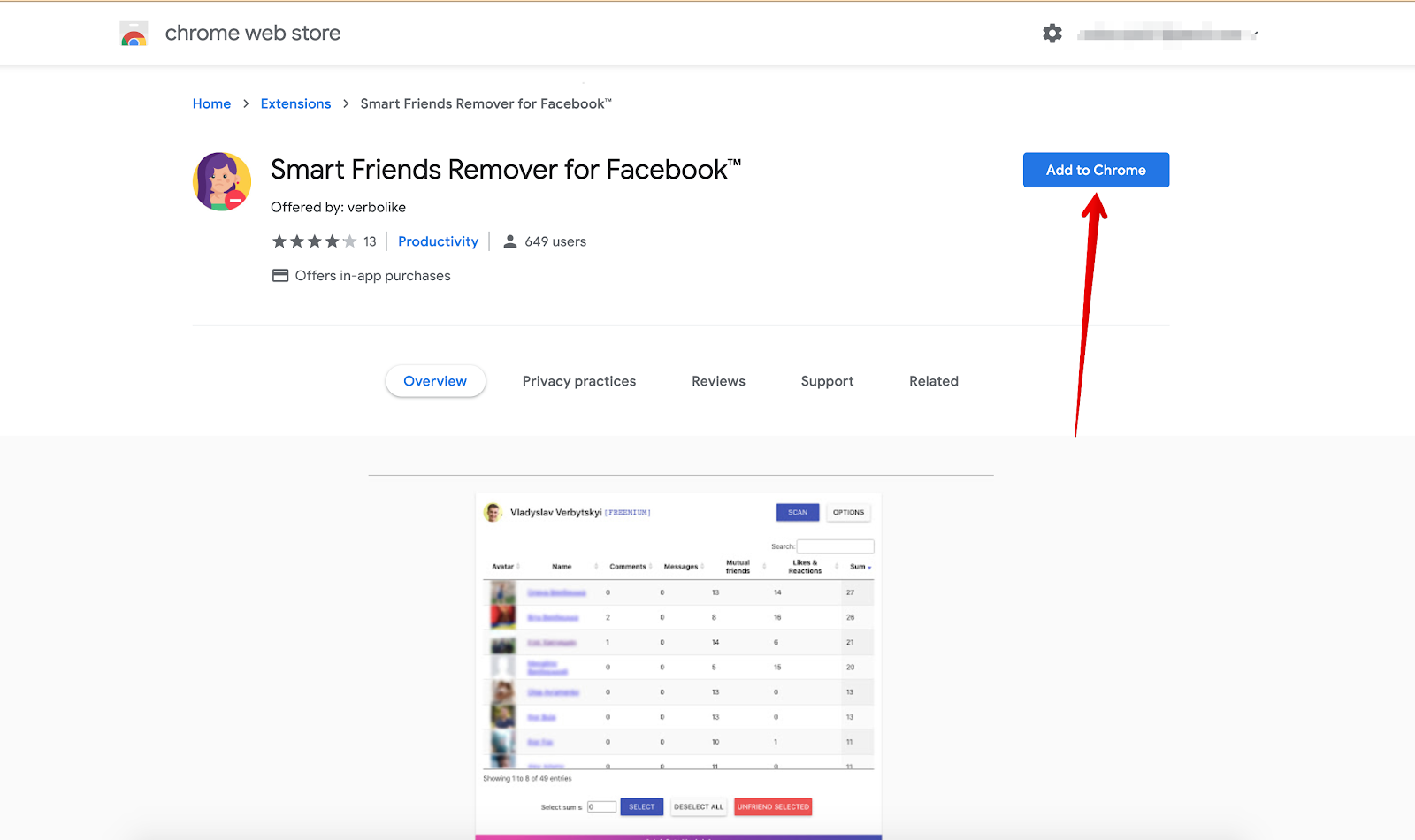Toggle sorting on the Comments column
1415x840 pixels.
651,567
